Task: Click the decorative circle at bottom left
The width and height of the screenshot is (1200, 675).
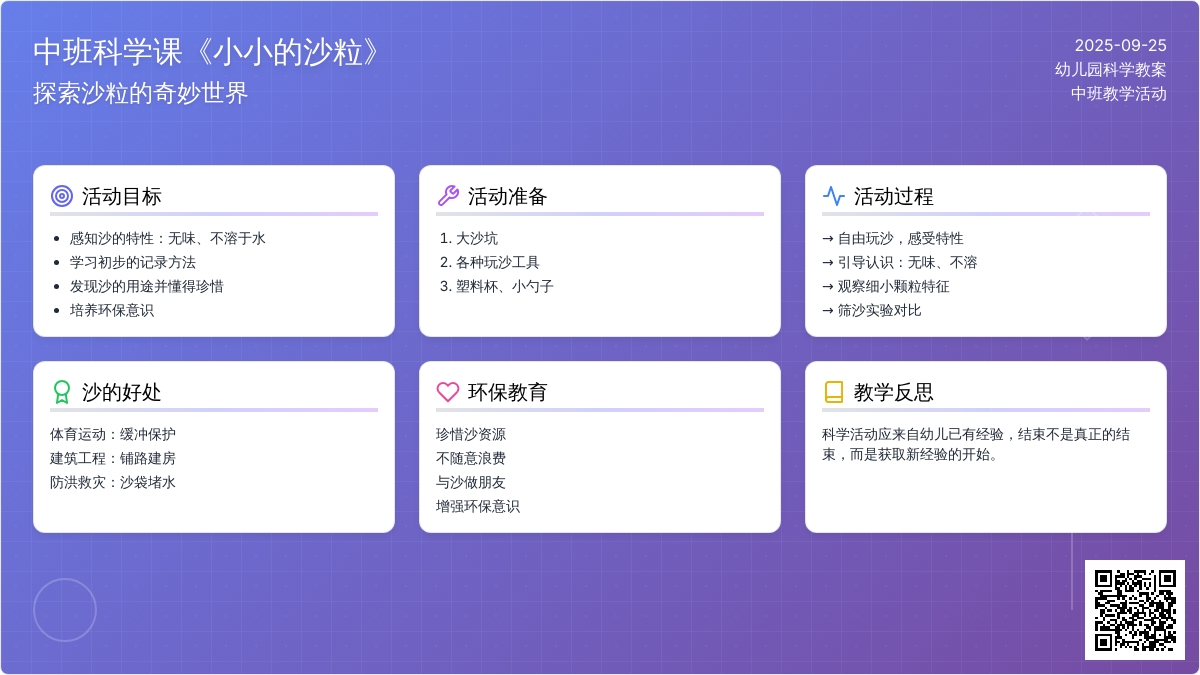Action: 65,610
